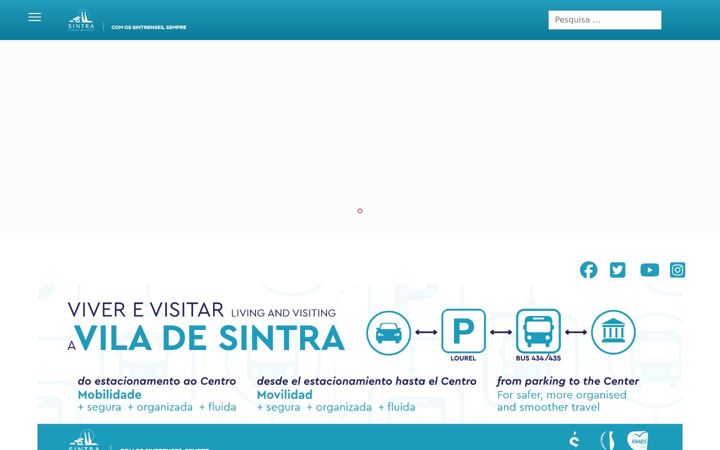This screenshot has height=450, width=720.
Task: Open the YouTube channel link
Action: point(649,270)
